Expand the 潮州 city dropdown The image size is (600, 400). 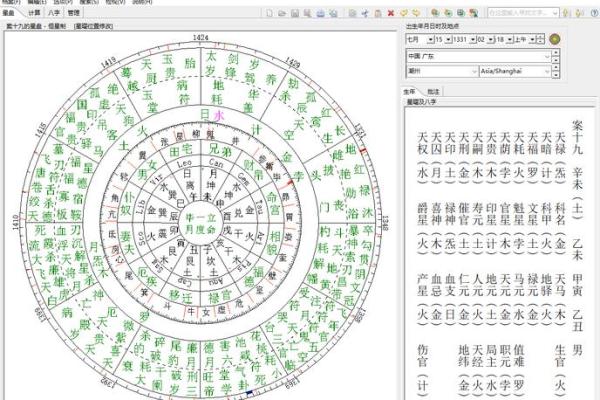pyautogui.click(x=473, y=73)
